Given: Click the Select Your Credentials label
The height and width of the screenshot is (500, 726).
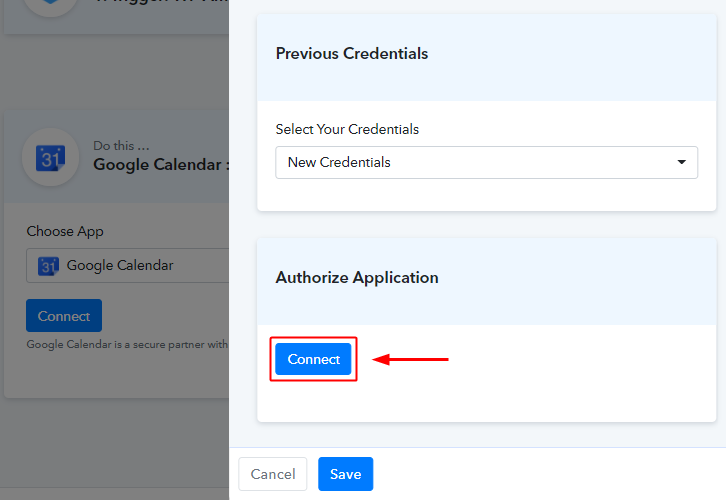Looking at the screenshot, I should tap(347, 129).
